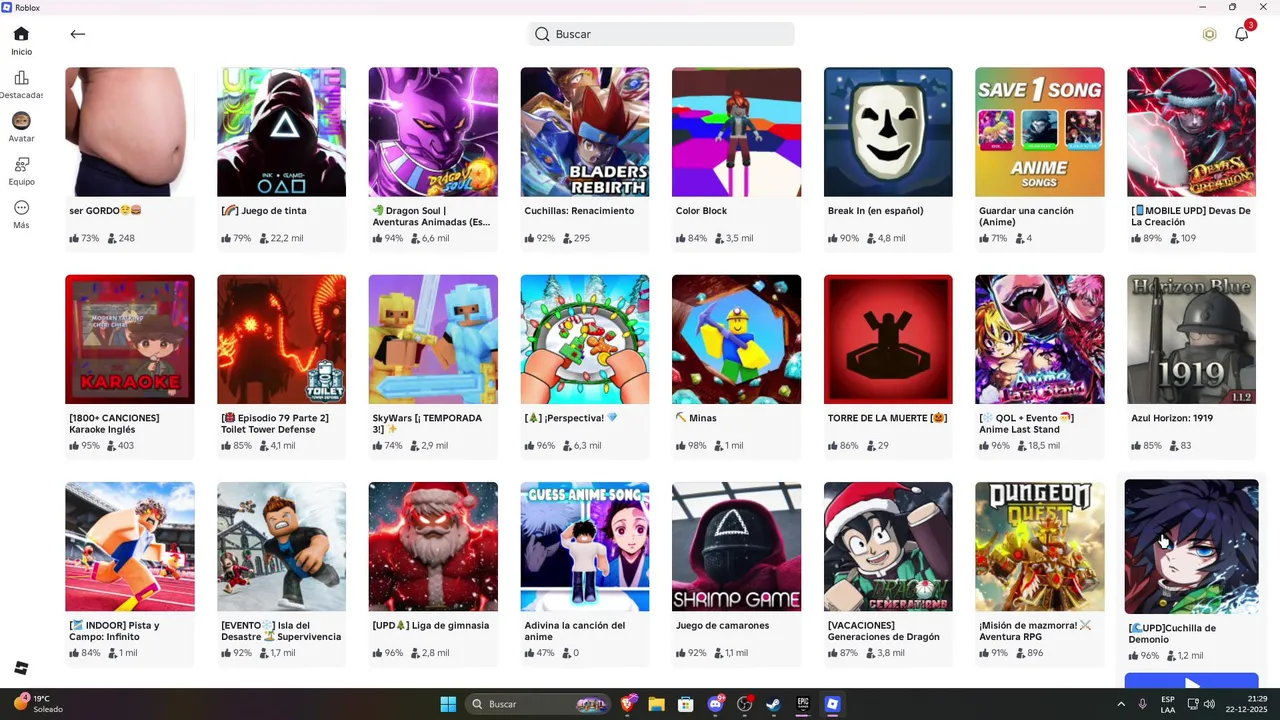Viewport: 1280px width, 720px height.
Task: Open the Shrimp Game thumbnail
Action: pyautogui.click(x=736, y=546)
